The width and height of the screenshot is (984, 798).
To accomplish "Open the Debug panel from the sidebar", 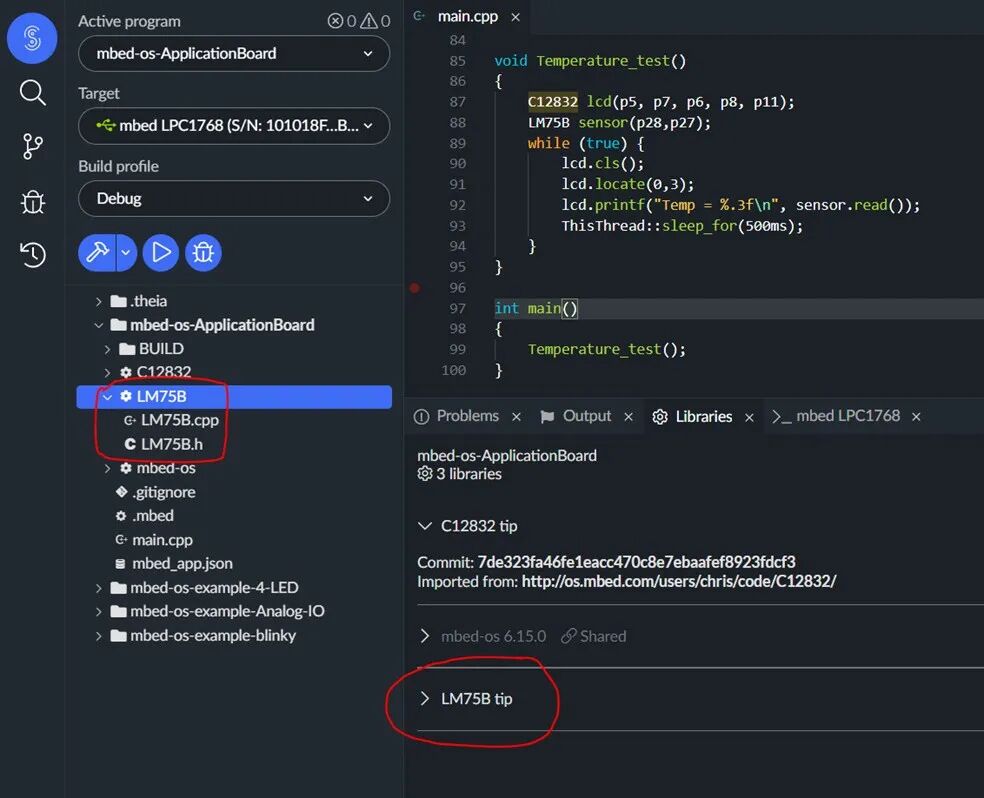I will point(31,201).
